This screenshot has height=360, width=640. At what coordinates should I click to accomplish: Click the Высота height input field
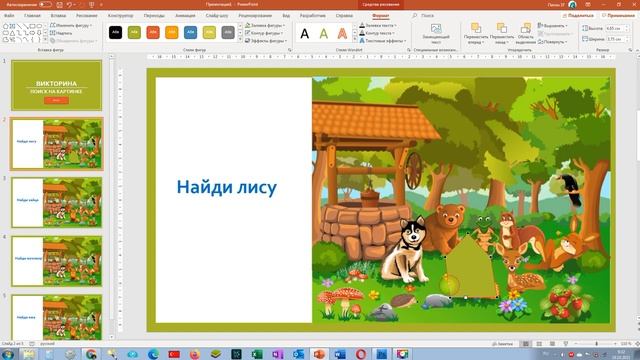616,29
